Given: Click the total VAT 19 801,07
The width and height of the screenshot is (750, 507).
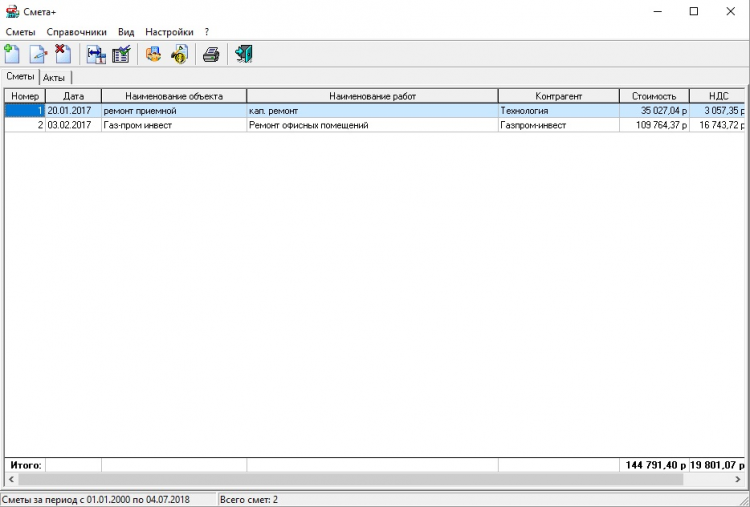Looking at the screenshot, I should [x=717, y=465].
